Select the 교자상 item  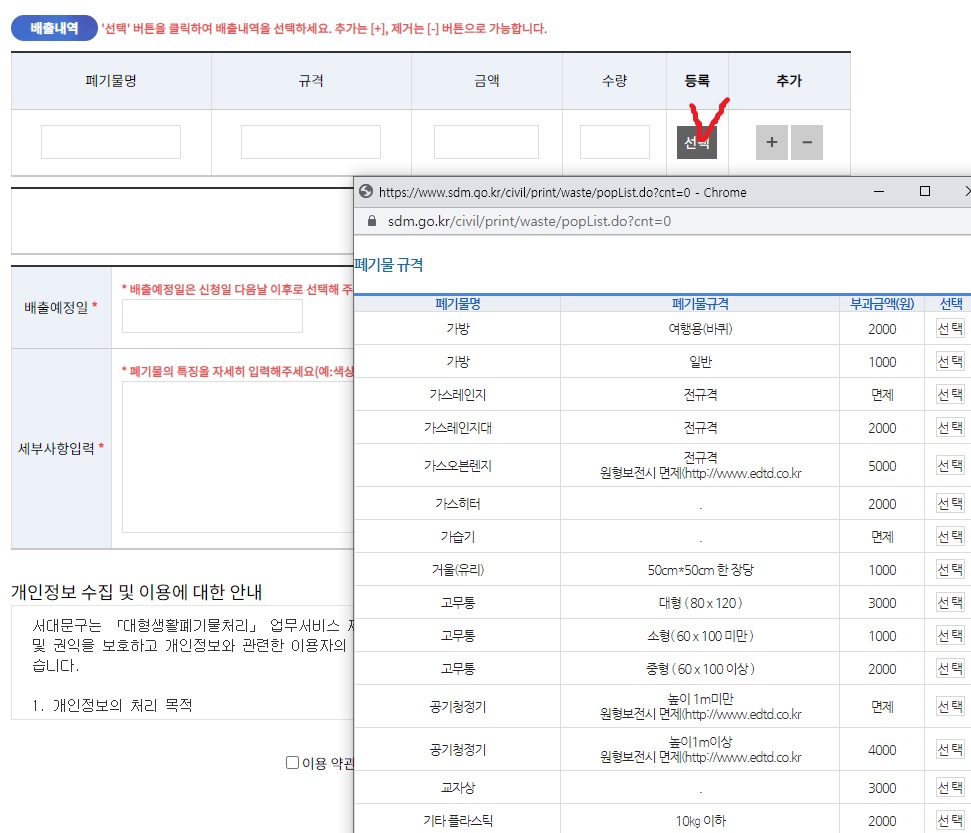click(950, 788)
